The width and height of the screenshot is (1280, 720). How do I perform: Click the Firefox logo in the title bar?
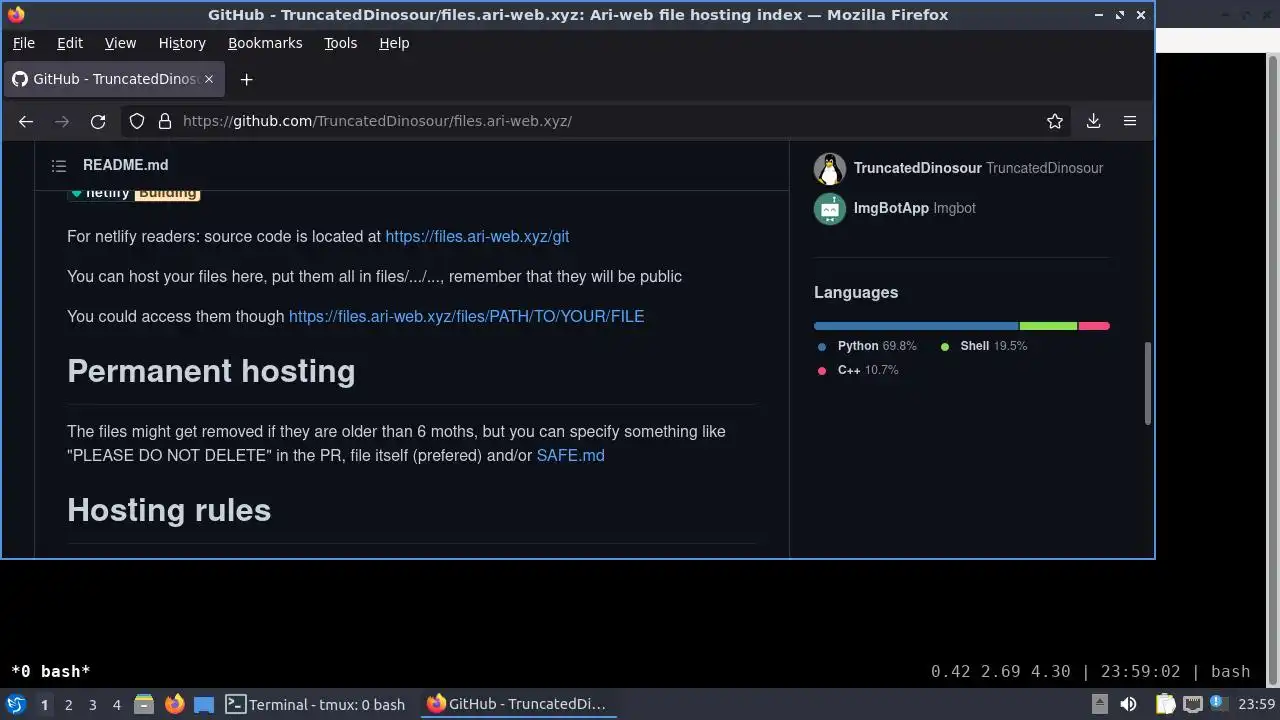[x=16, y=15]
